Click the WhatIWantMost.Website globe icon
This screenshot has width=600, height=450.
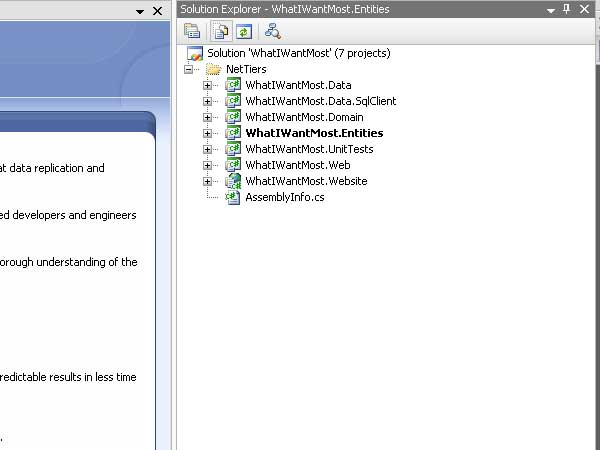pos(233,181)
